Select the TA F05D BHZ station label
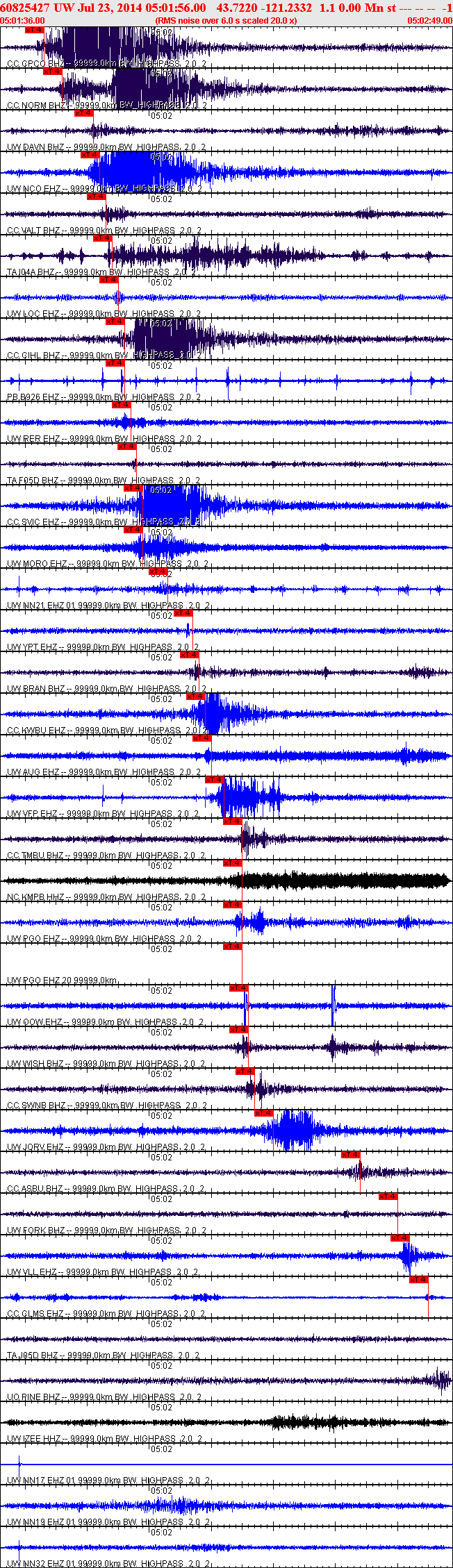Image resolution: width=453 pixels, height=1568 pixels. (104, 481)
